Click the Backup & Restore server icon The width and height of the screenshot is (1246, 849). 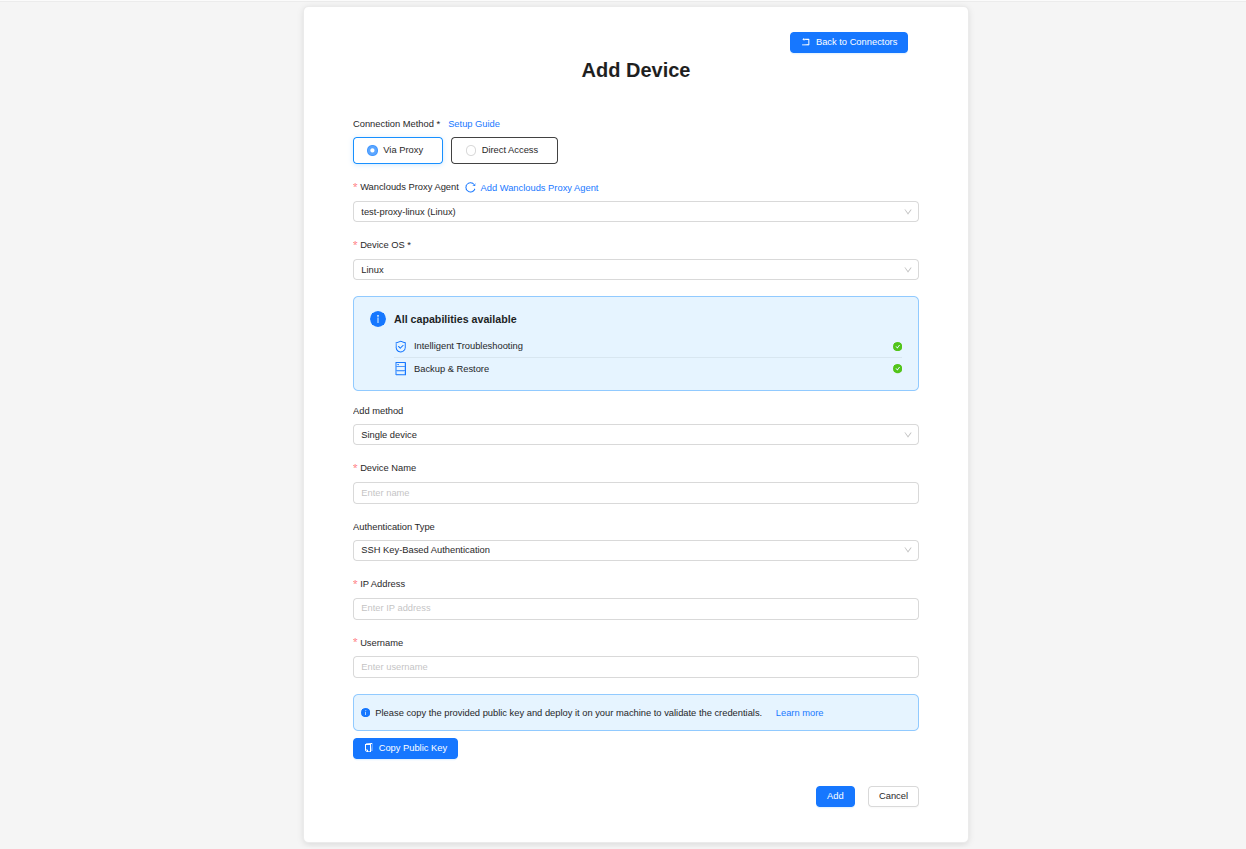coord(400,369)
